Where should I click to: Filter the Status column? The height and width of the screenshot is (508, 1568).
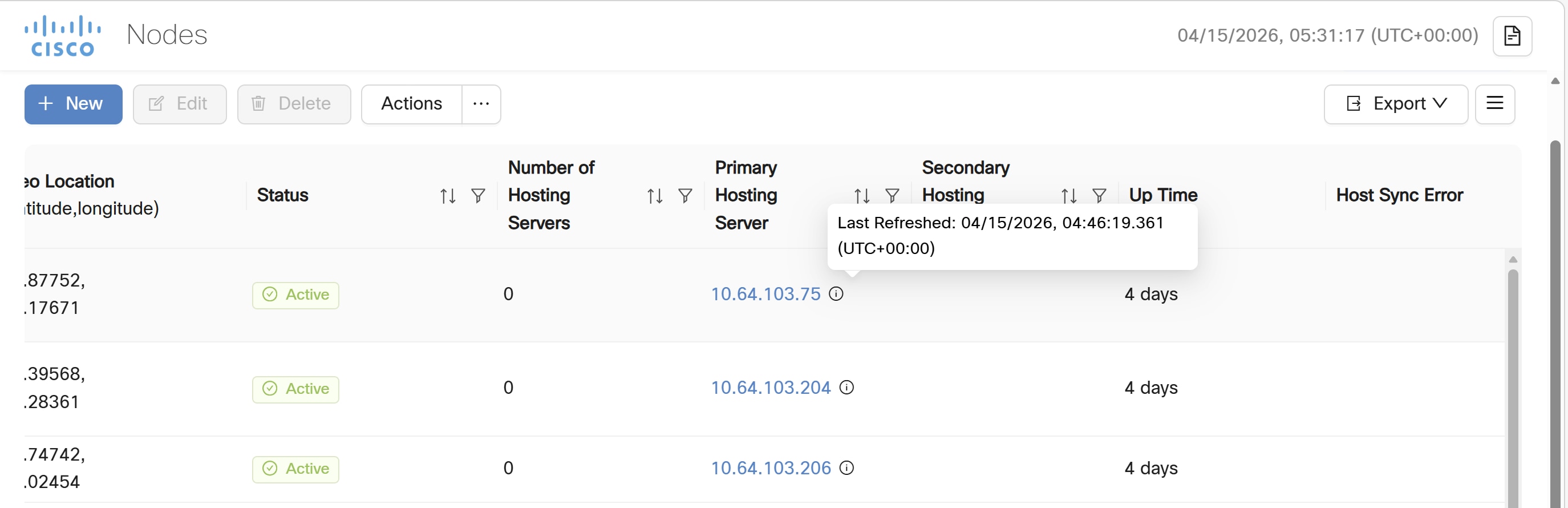478,196
